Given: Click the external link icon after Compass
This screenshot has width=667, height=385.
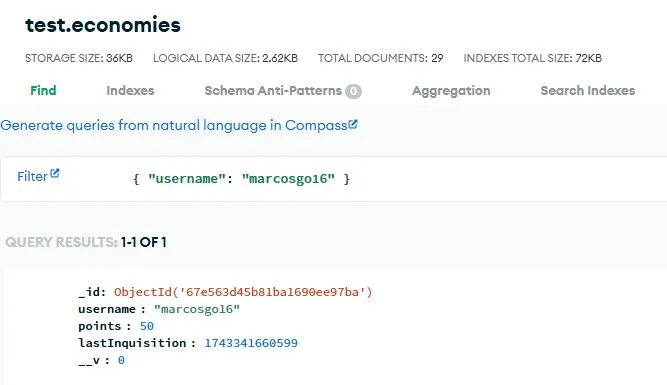Looking at the screenshot, I should tap(353, 124).
